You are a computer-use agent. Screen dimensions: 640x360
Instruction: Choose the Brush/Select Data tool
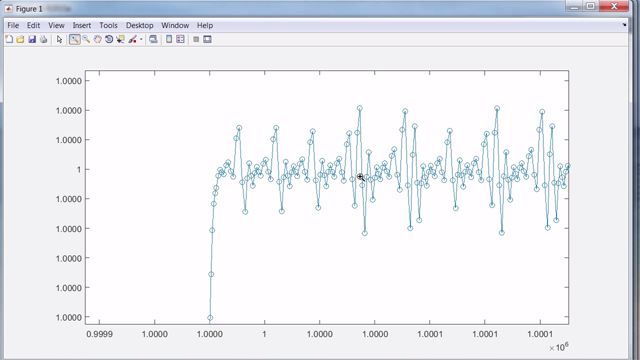133,39
